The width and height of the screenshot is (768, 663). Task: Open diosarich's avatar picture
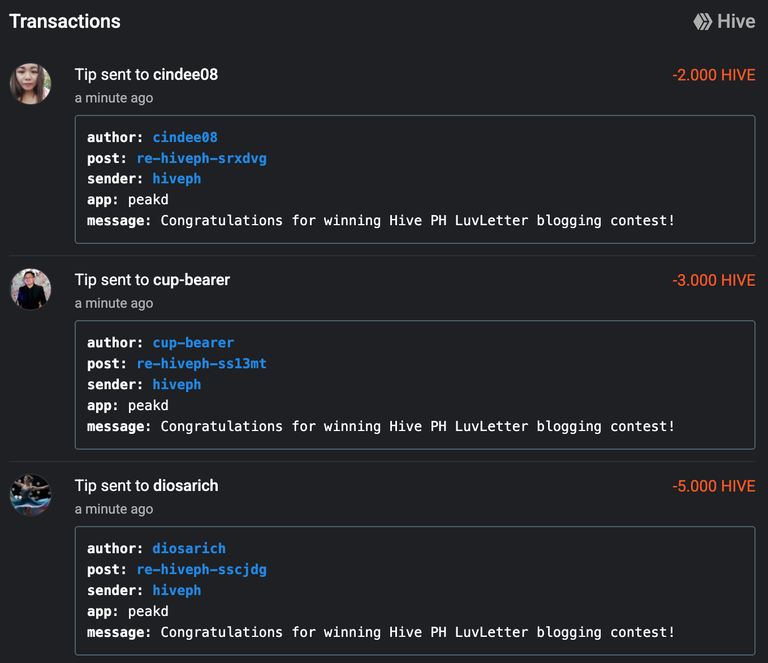click(x=30, y=495)
